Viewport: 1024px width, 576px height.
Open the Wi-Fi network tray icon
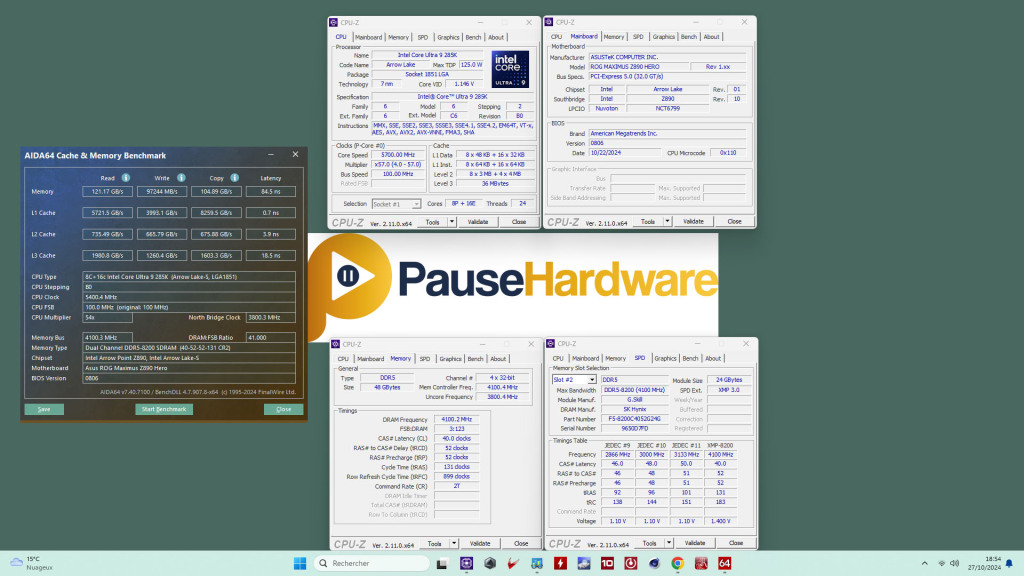point(941,563)
